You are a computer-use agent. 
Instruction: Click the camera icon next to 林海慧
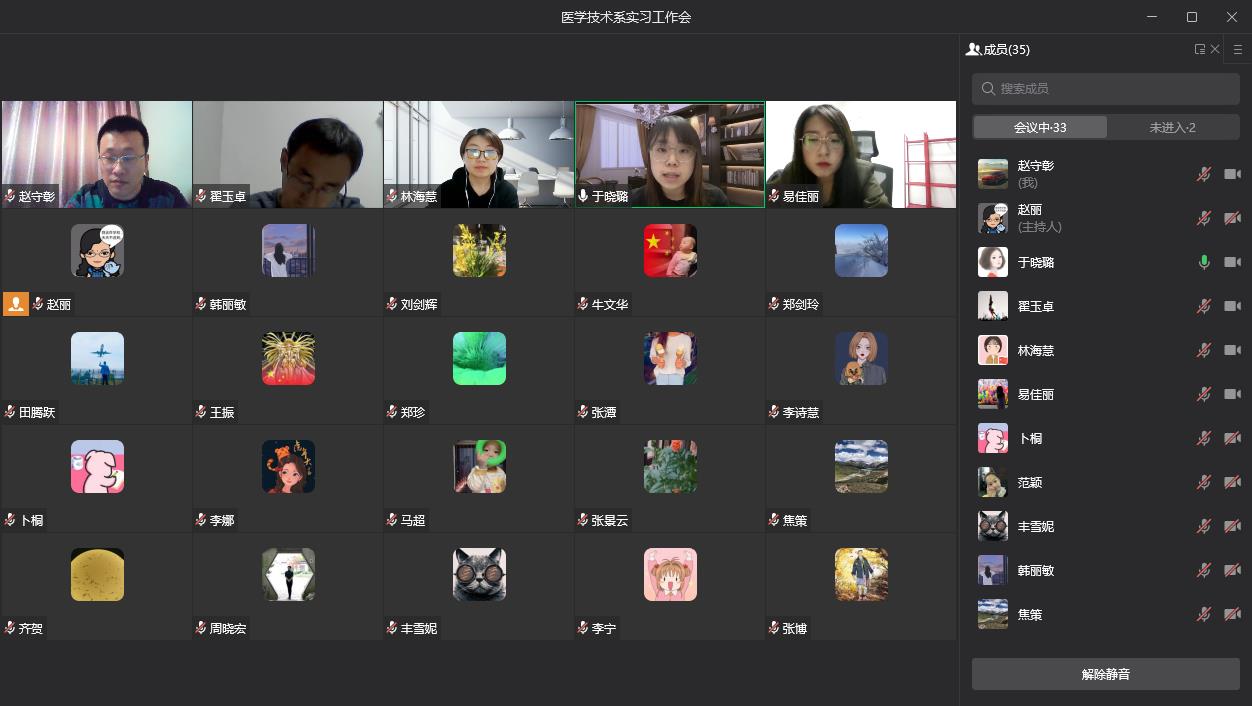[x=1232, y=350]
